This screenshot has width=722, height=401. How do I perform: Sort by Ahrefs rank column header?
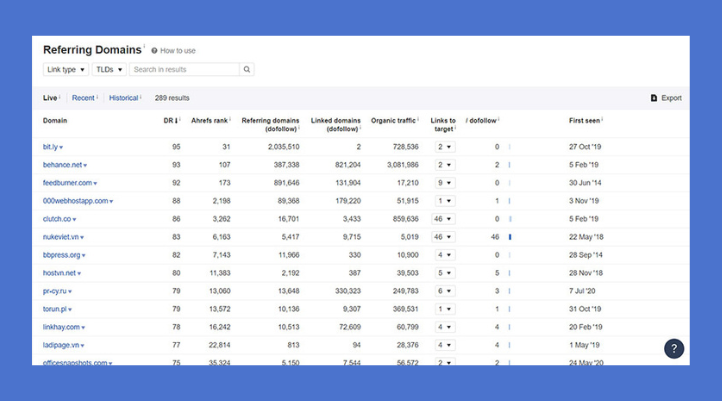pyautogui.click(x=210, y=121)
